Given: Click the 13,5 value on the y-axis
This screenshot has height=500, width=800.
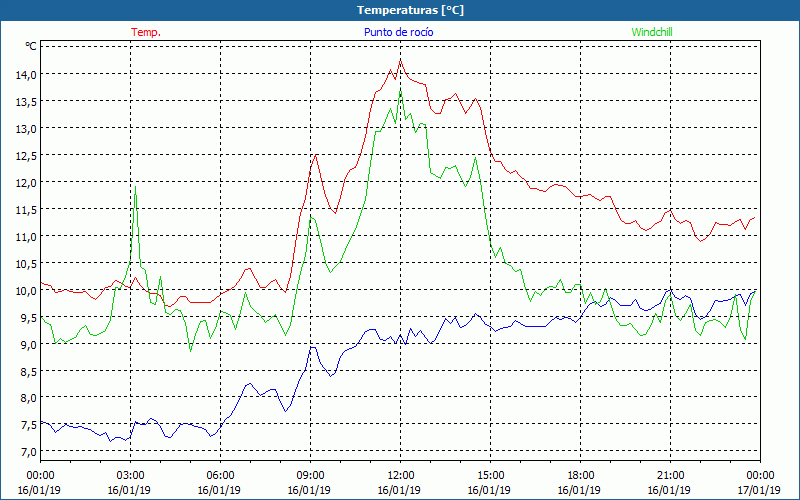Looking at the screenshot, I should pyautogui.click(x=26, y=102).
